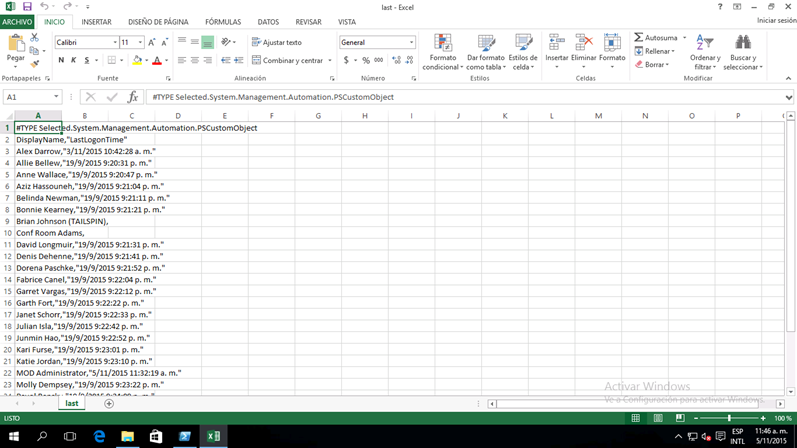Click Ajustar texto button
Screen dimensions: 797x448
pyautogui.click(x=277, y=43)
